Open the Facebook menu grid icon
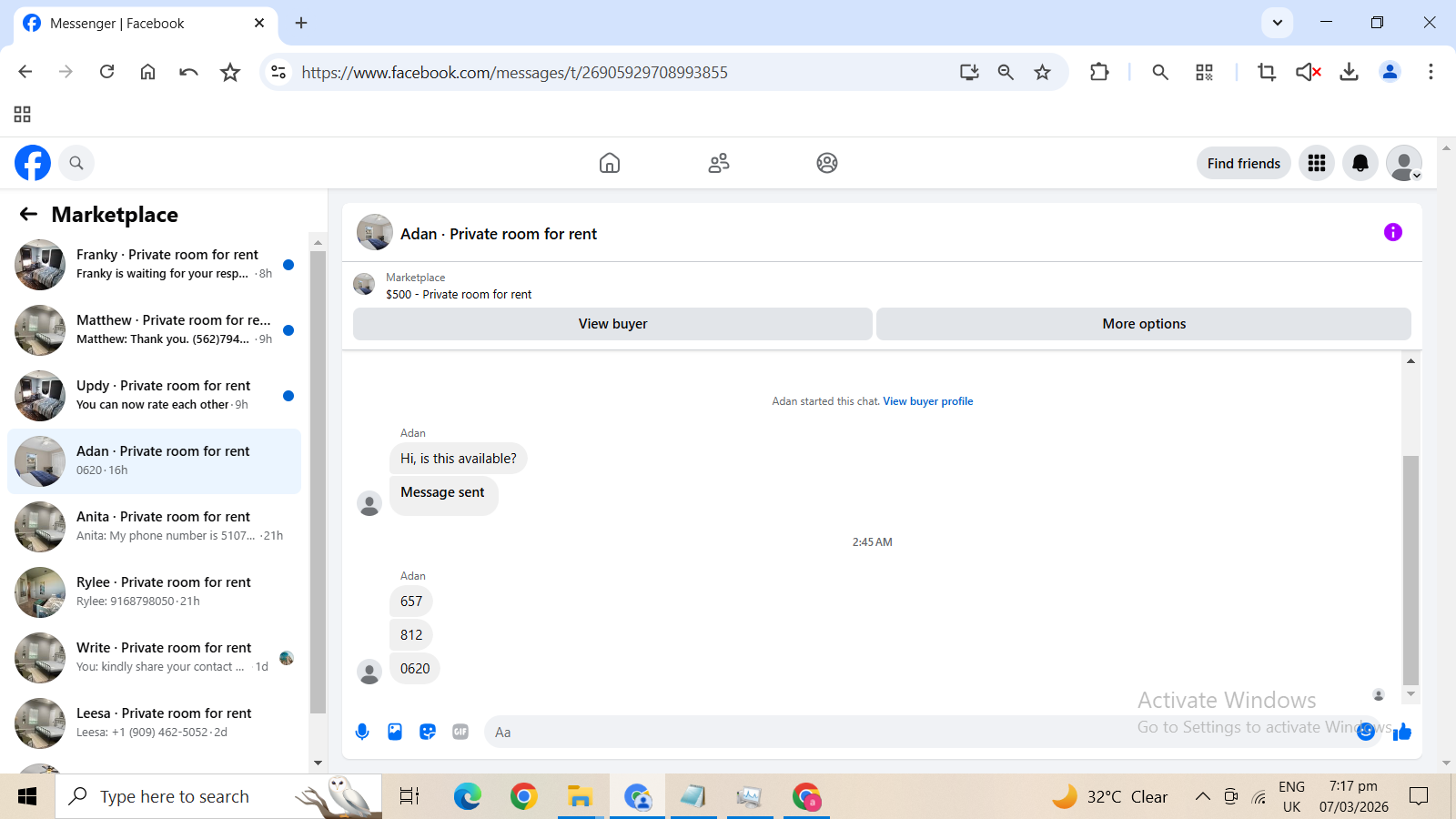This screenshot has width=1456, height=819. tap(1317, 163)
